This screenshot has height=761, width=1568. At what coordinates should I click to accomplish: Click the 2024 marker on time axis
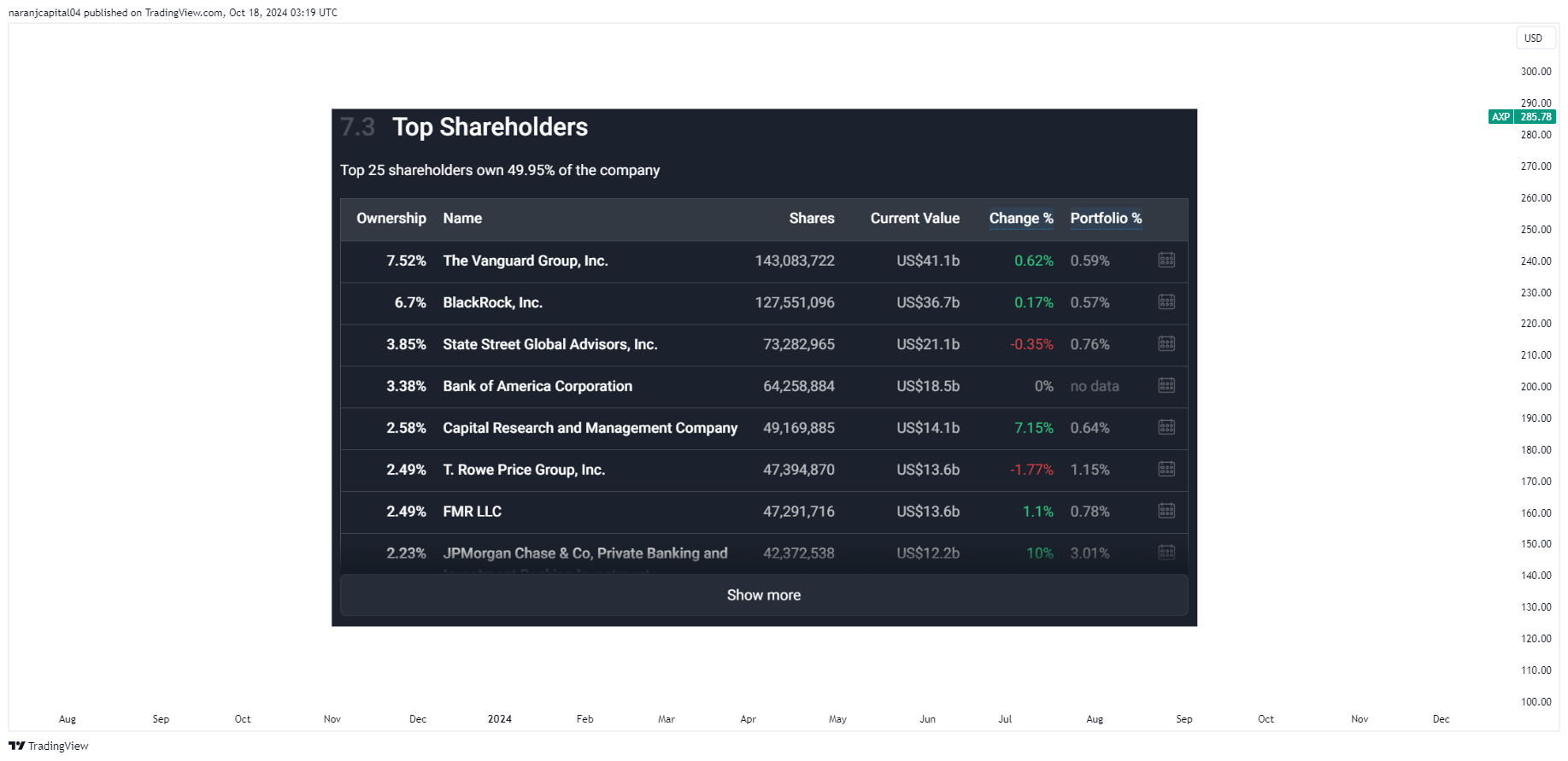point(500,719)
